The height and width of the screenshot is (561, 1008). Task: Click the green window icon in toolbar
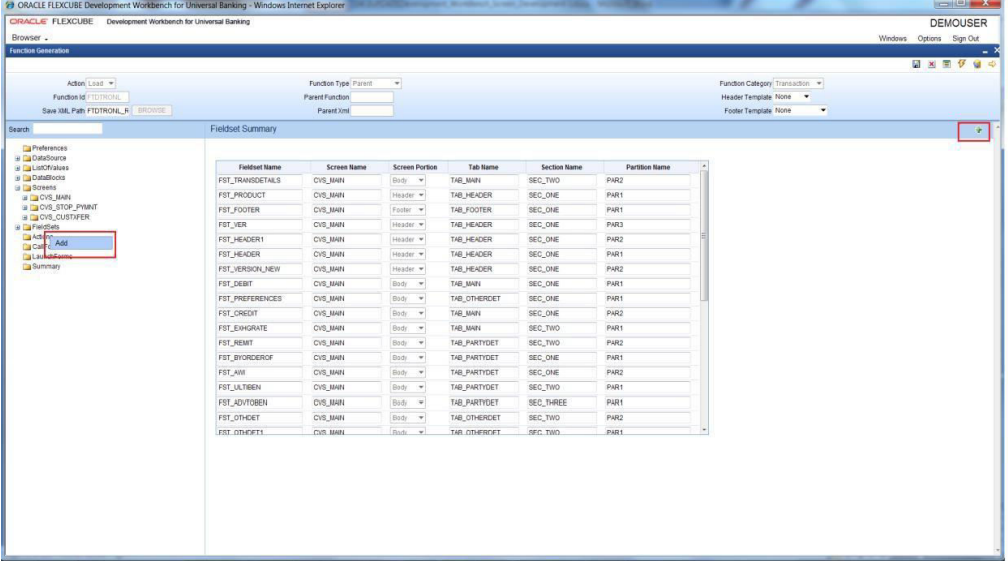(946, 64)
